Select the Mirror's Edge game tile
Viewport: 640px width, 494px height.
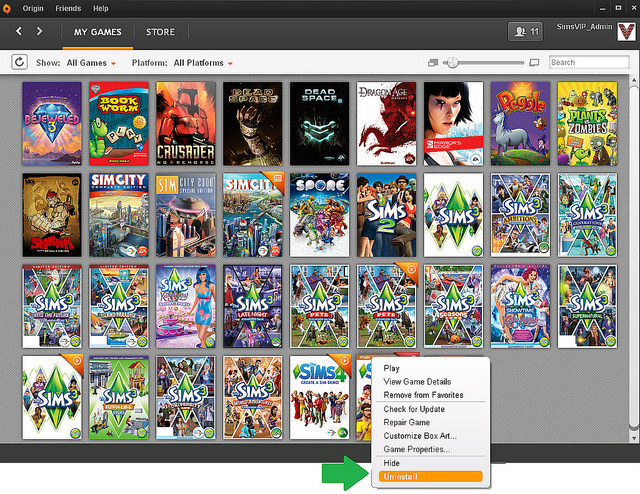[x=453, y=124]
